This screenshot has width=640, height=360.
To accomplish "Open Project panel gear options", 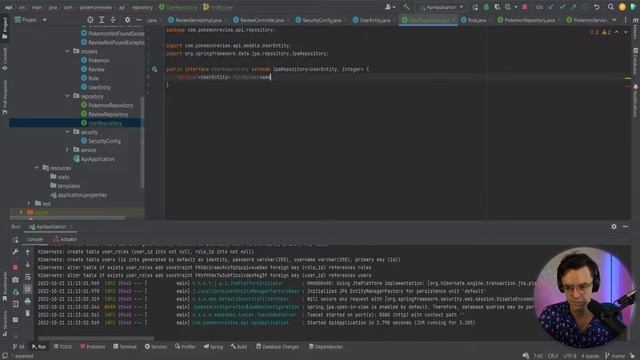I will pyautogui.click(x=127, y=20).
